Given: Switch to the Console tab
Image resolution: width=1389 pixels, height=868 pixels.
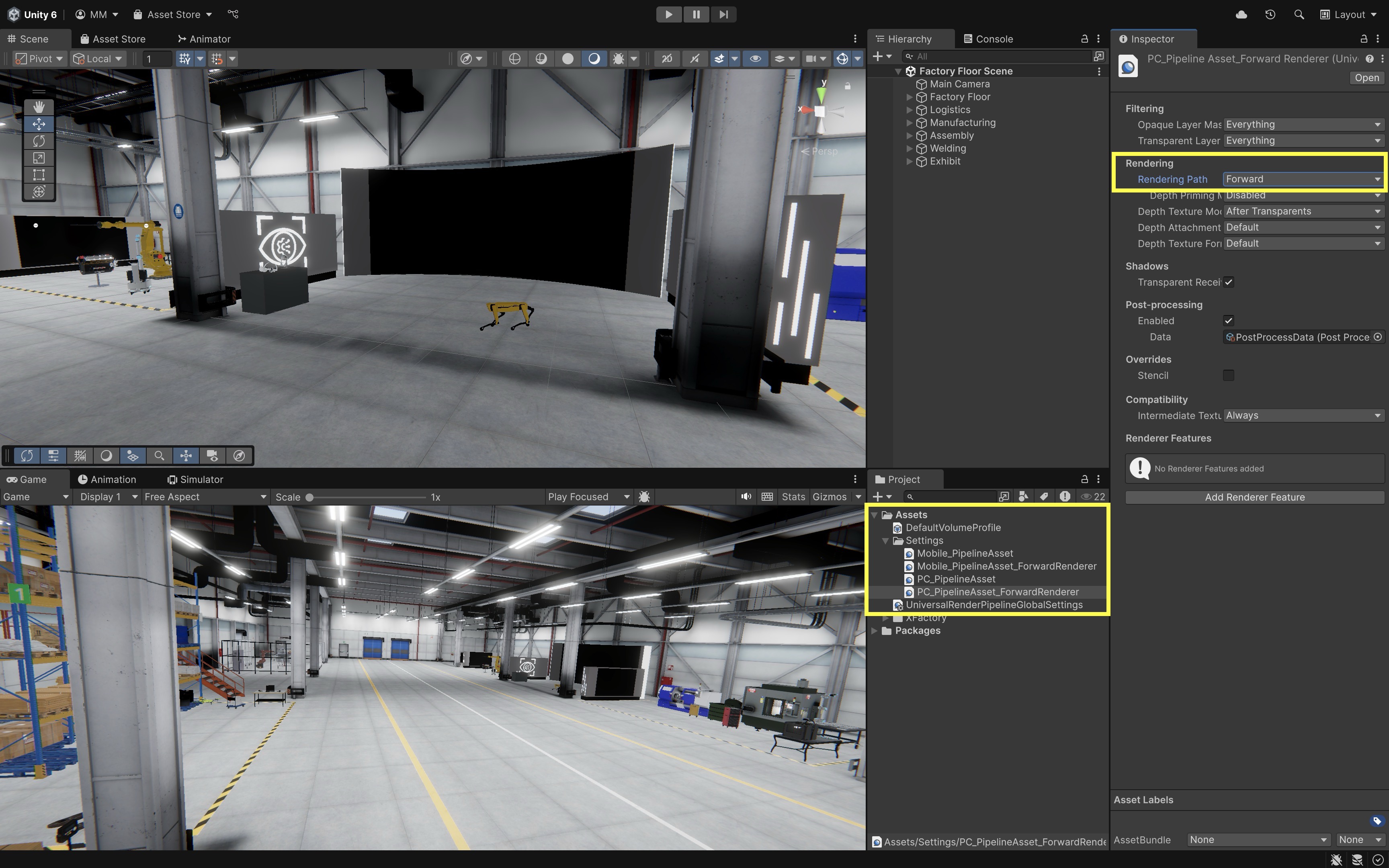Looking at the screenshot, I should click(x=988, y=39).
